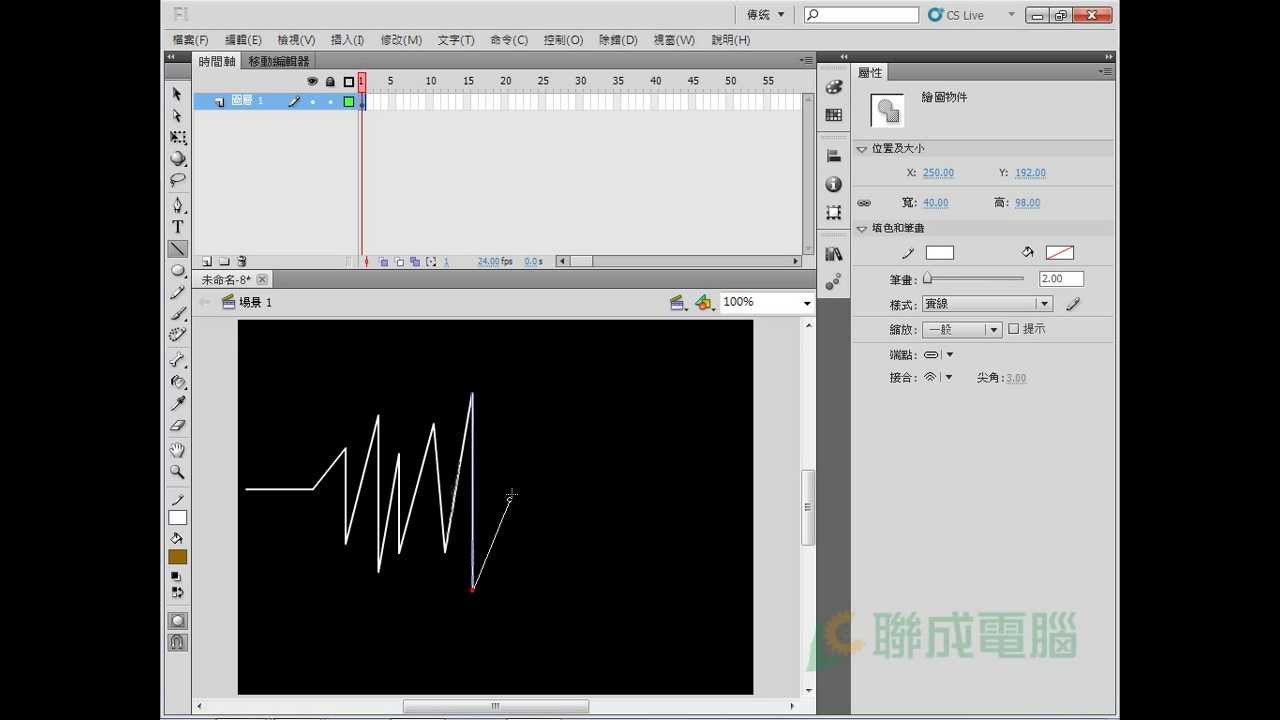This screenshot has height=720, width=1280.
Task: Open the 修改(M) menu
Action: pyautogui.click(x=401, y=40)
